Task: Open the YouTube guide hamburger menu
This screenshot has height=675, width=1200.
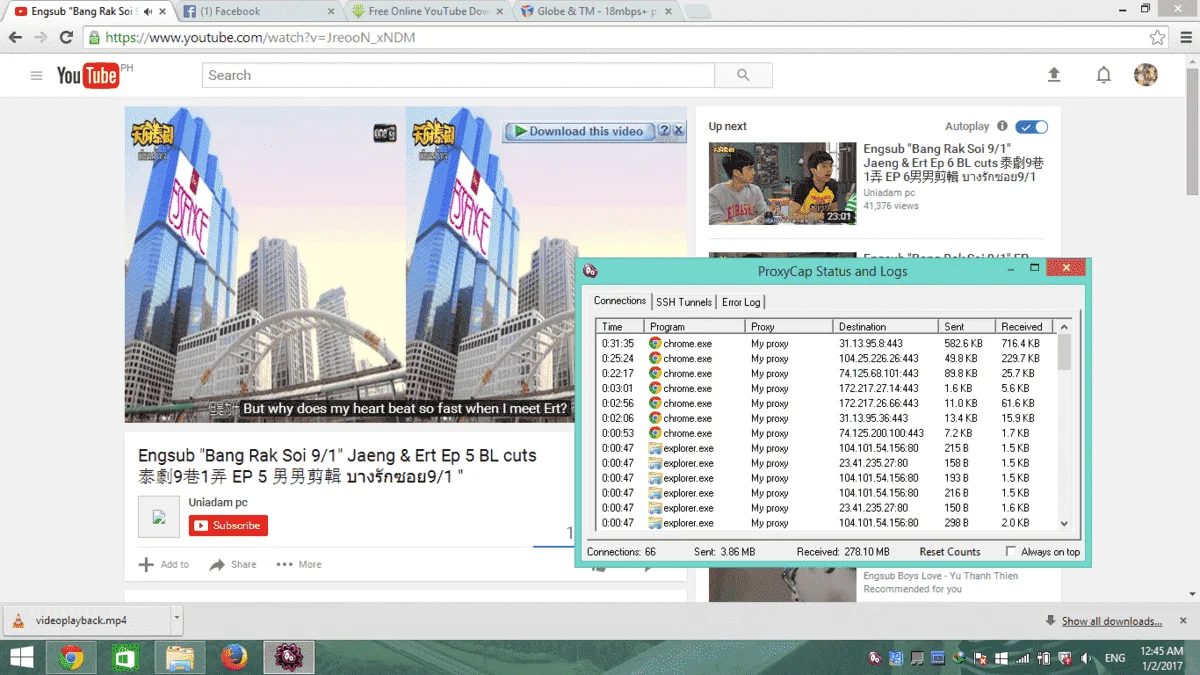Action: (x=36, y=76)
